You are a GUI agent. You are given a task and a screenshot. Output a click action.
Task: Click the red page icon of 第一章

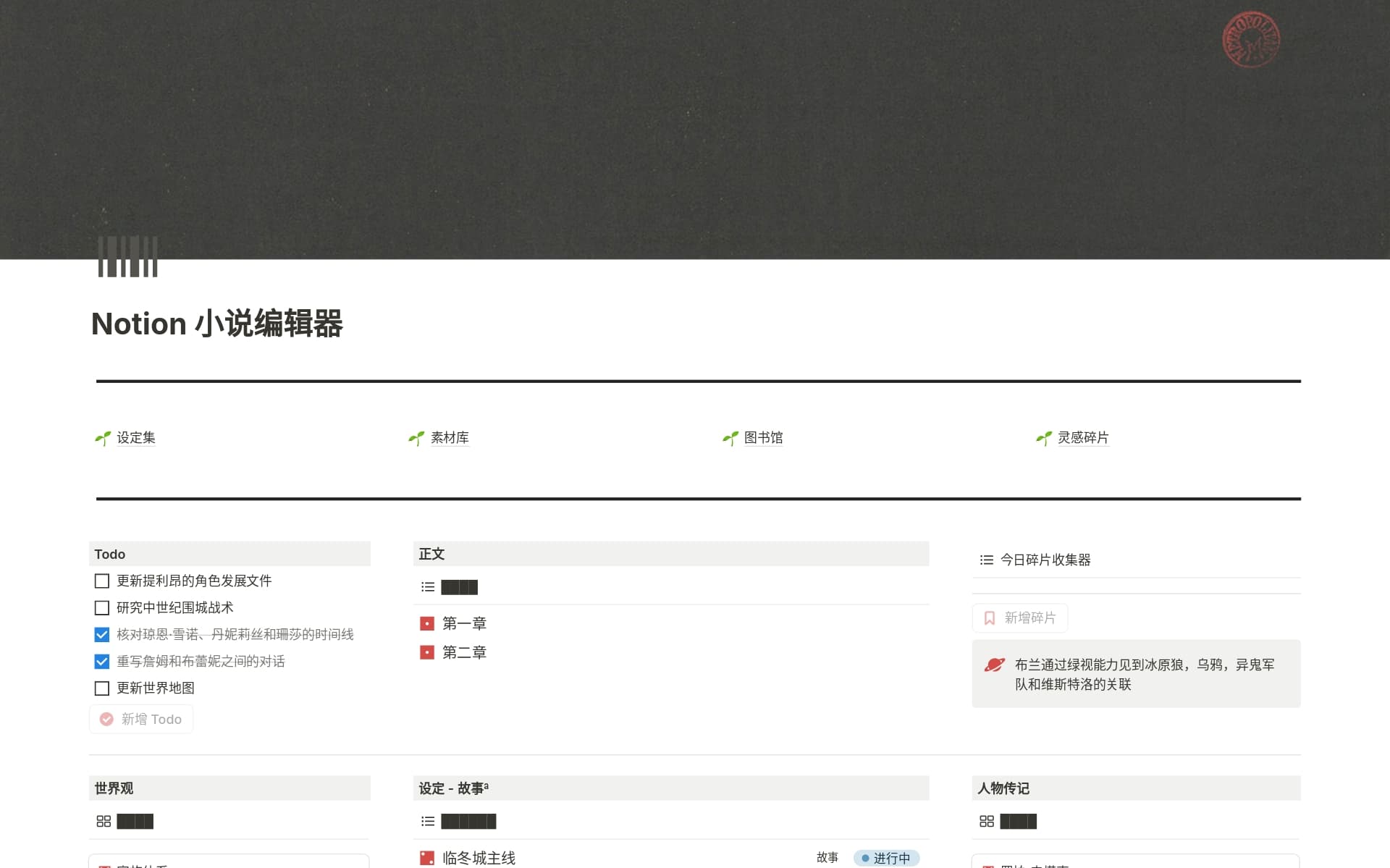pyautogui.click(x=427, y=623)
